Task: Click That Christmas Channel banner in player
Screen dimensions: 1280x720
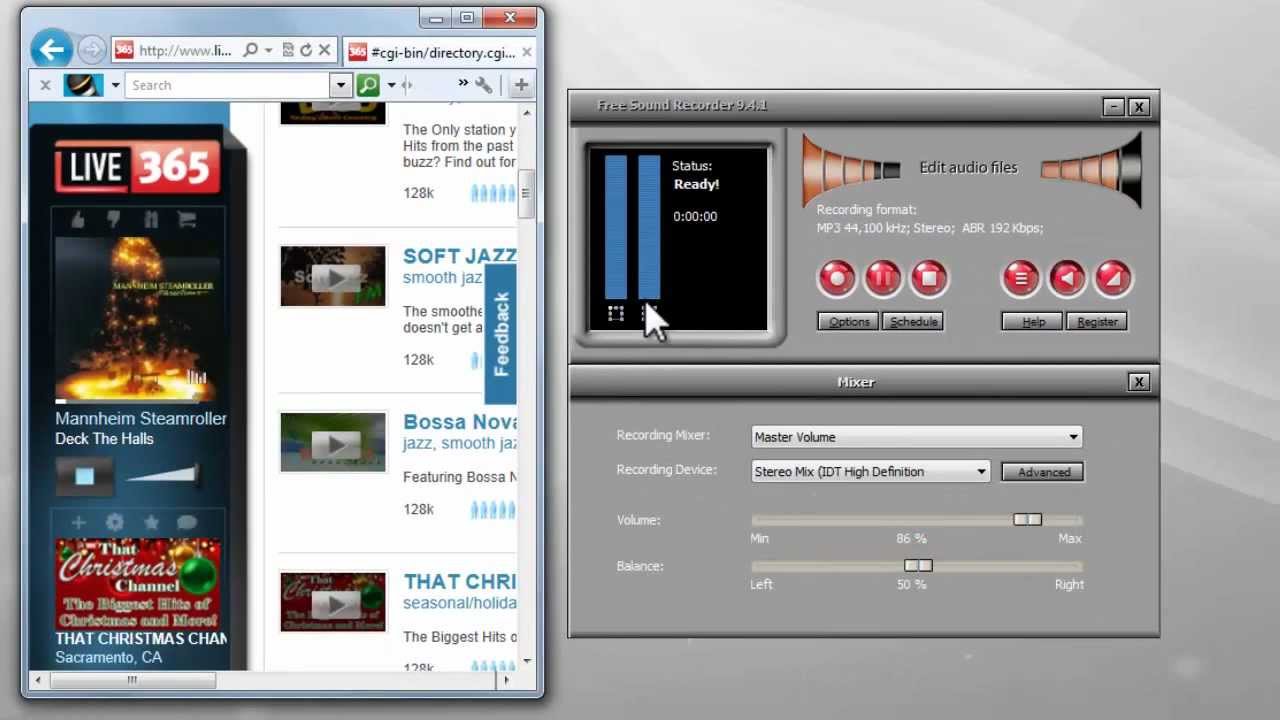Action: [137, 583]
